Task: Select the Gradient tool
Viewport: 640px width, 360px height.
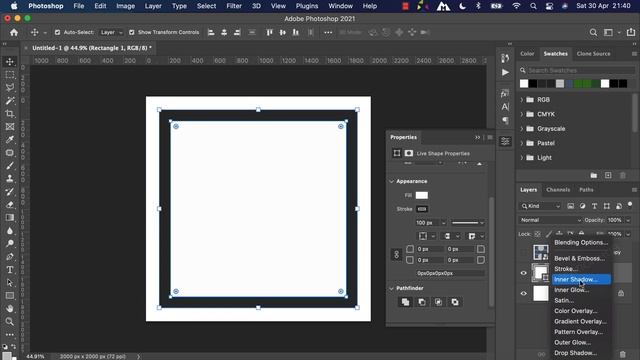Action: [x=10, y=218]
